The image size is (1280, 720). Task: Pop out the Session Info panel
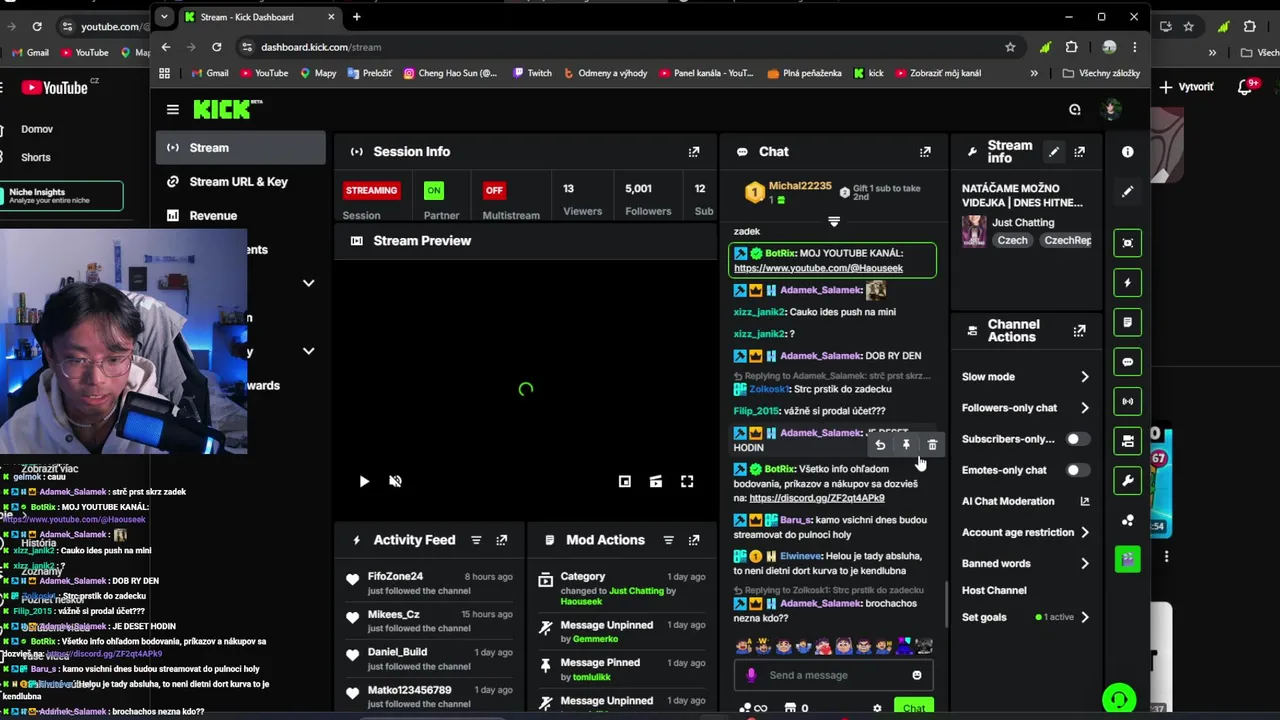[694, 152]
